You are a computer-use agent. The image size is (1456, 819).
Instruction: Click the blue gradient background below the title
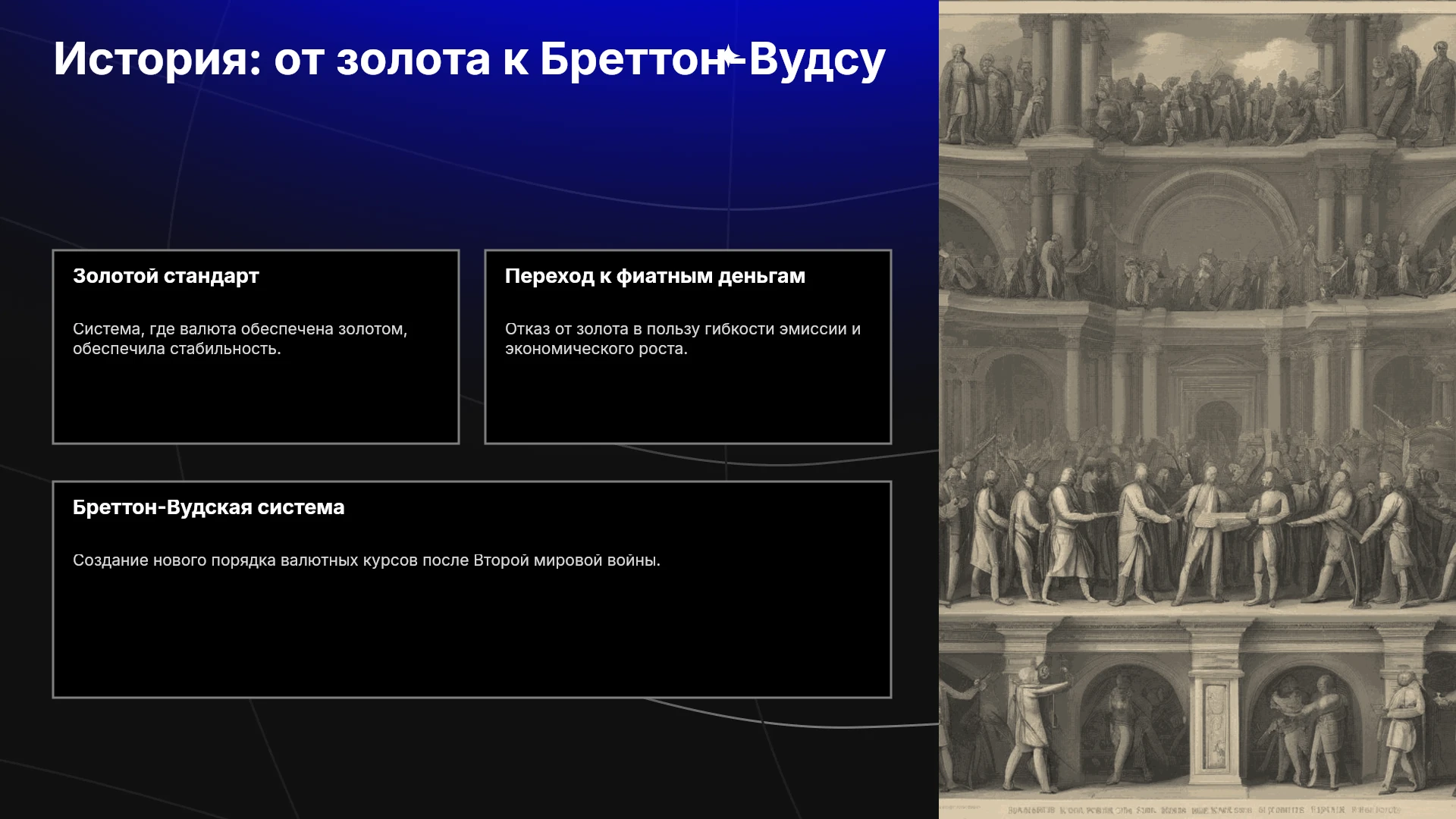pos(469,152)
